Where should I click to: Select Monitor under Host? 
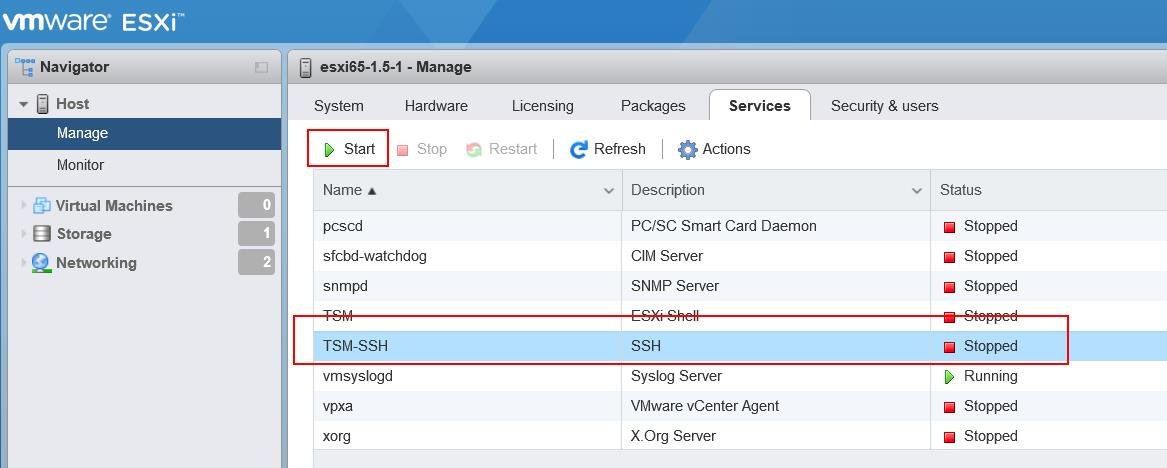tap(80, 165)
